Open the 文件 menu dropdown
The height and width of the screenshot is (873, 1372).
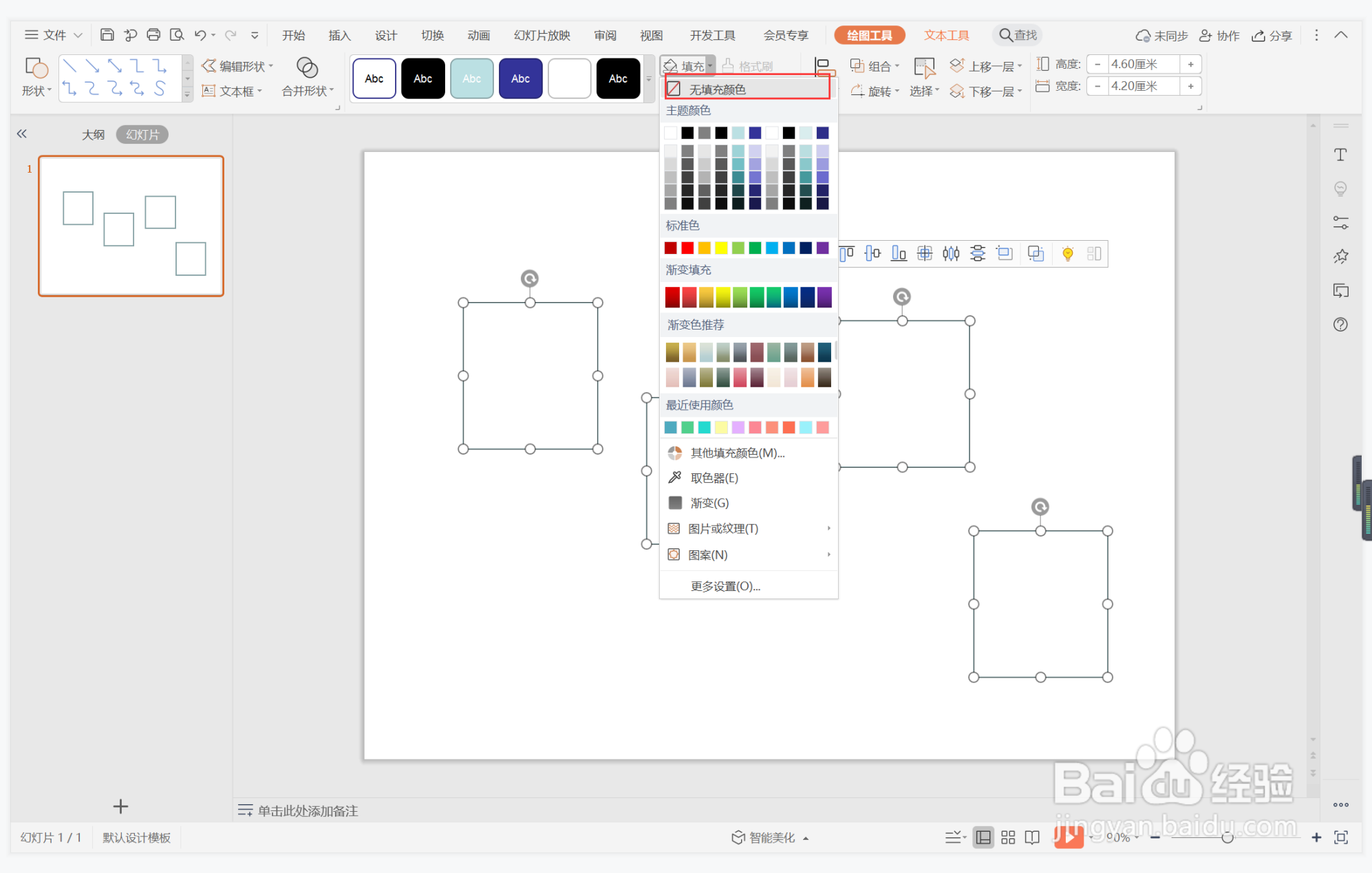pyautogui.click(x=54, y=35)
